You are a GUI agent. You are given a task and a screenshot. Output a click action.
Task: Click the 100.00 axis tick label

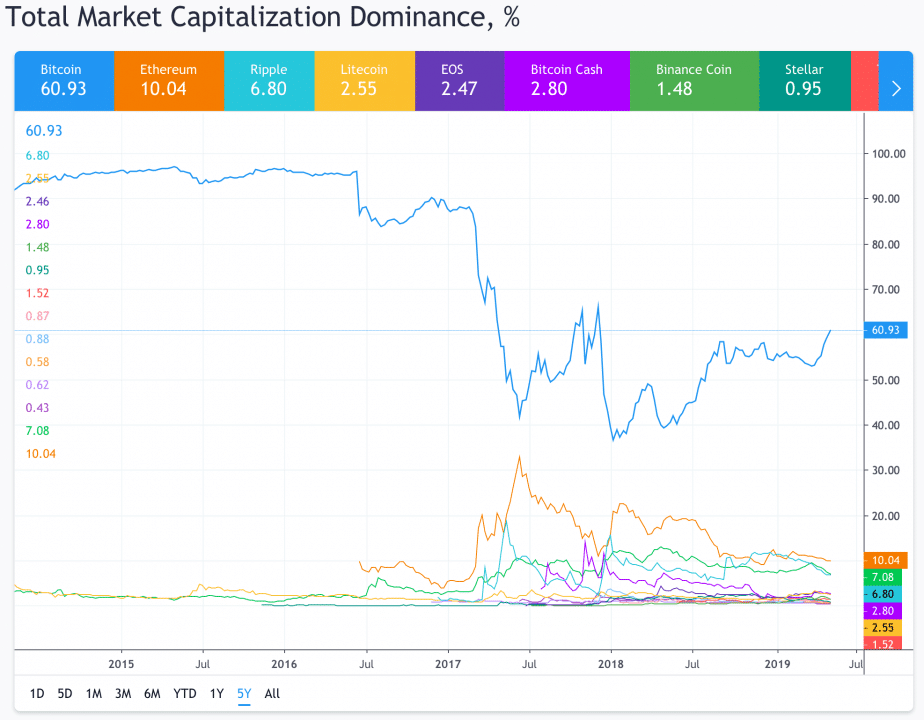[x=889, y=154]
